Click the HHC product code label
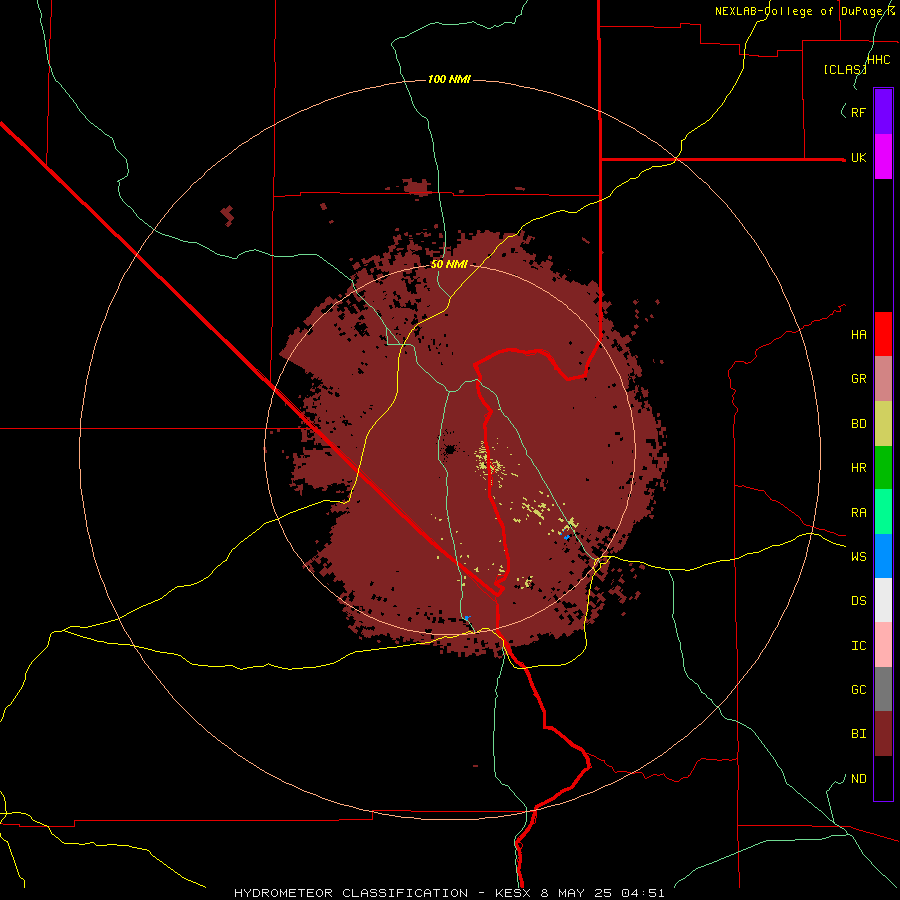This screenshot has width=900, height=900. click(878, 60)
